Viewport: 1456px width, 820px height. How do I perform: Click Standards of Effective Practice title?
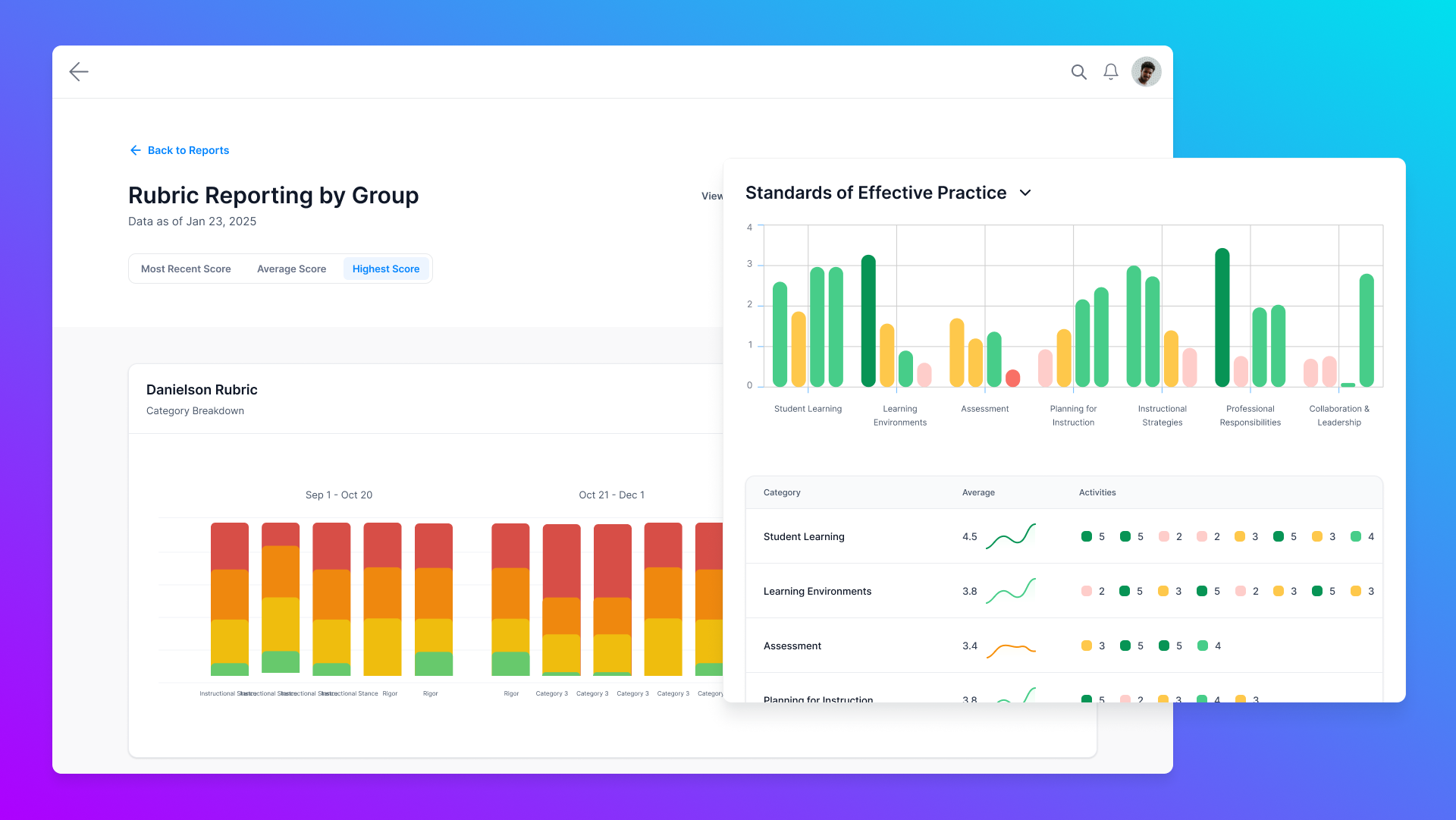tap(876, 193)
